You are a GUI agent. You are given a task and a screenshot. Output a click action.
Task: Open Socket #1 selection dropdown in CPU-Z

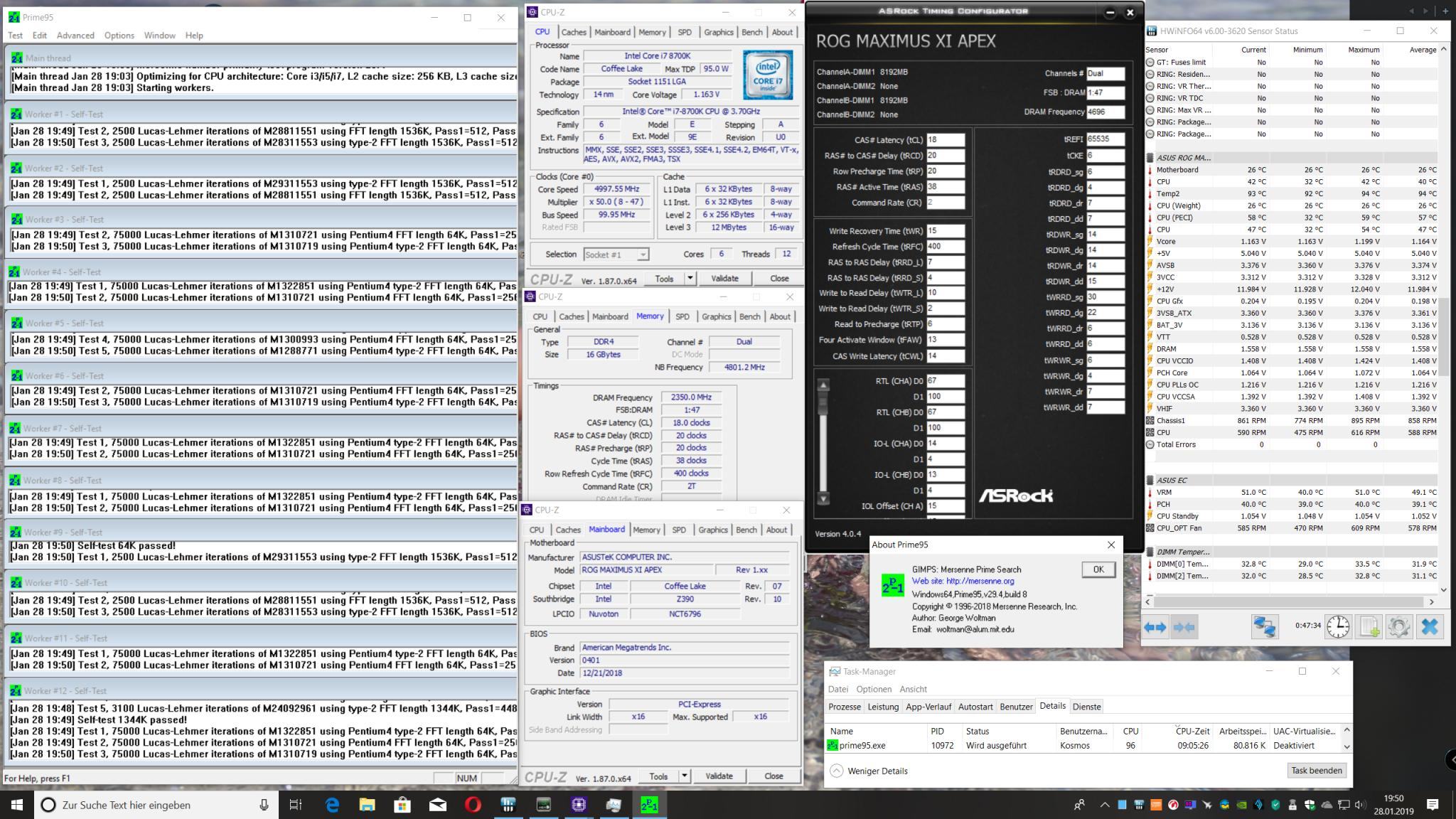(616, 255)
